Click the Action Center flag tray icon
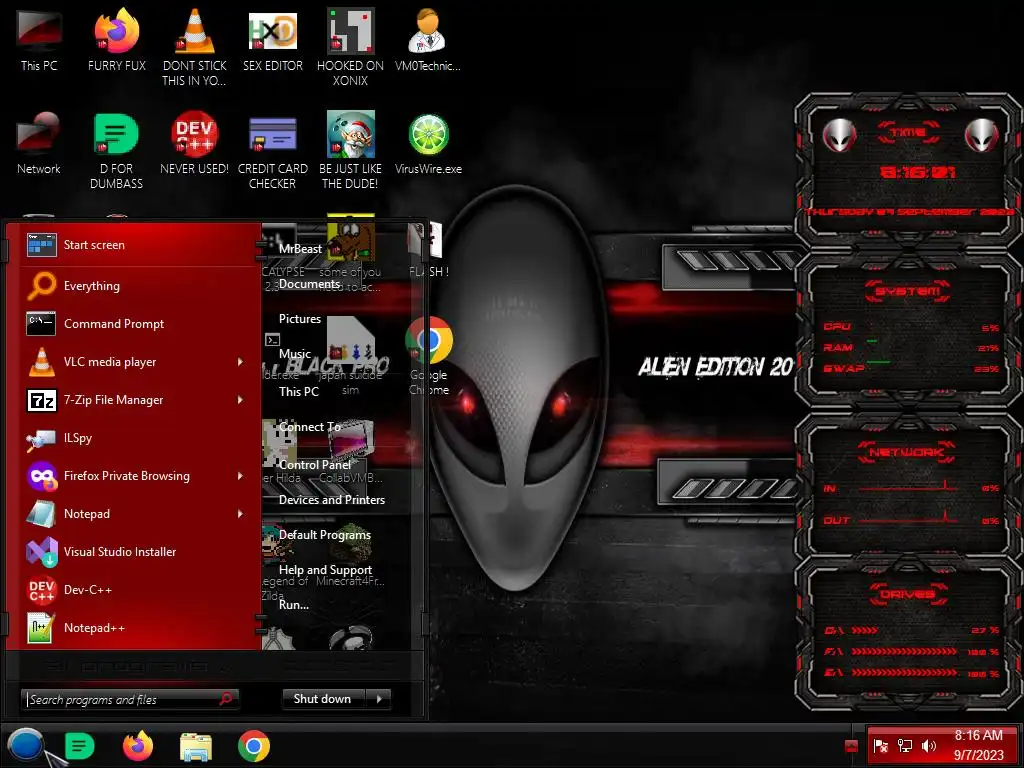Image resolution: width=1024 pixels, height=768 pixels. point(880,746)
